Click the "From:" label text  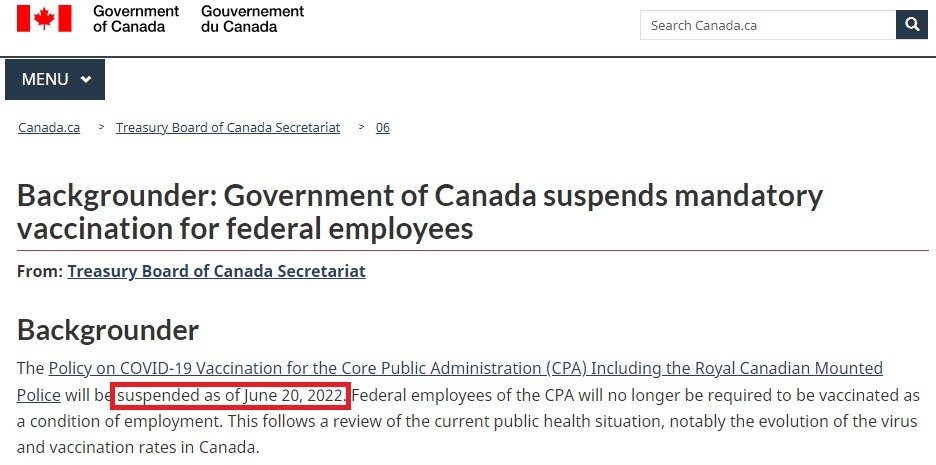tap(40, 272)
